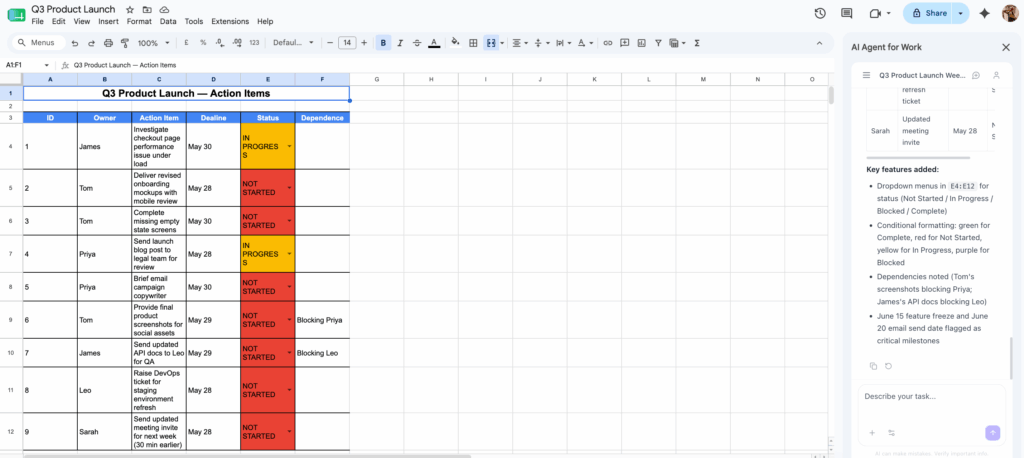
Task: Open the Google account avatar
Action: 1010,13
